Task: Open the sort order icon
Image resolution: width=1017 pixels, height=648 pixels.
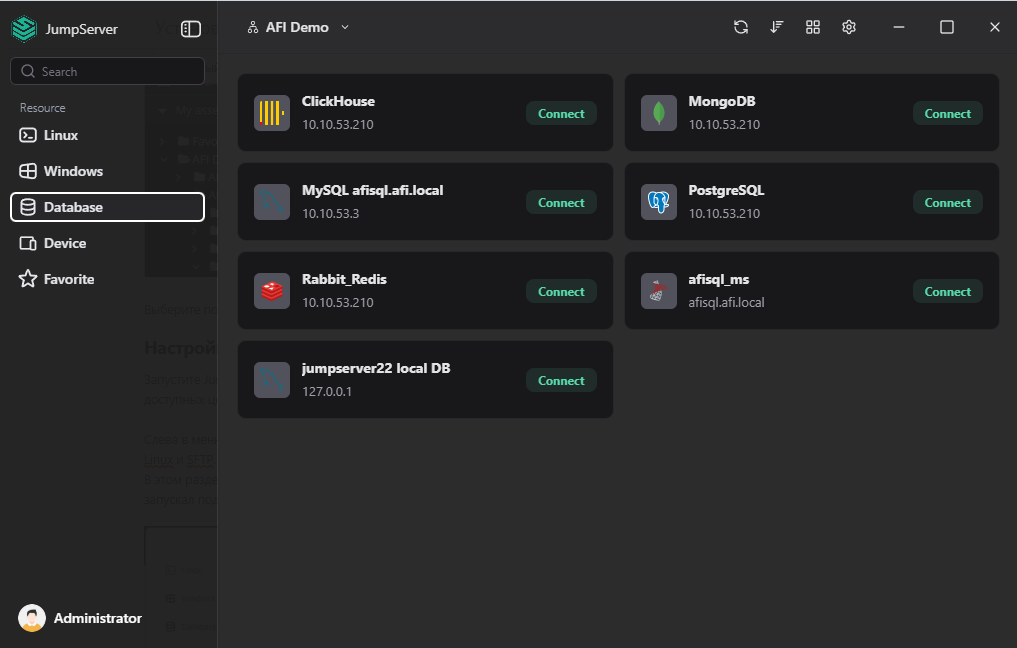Action: (777, 27)
